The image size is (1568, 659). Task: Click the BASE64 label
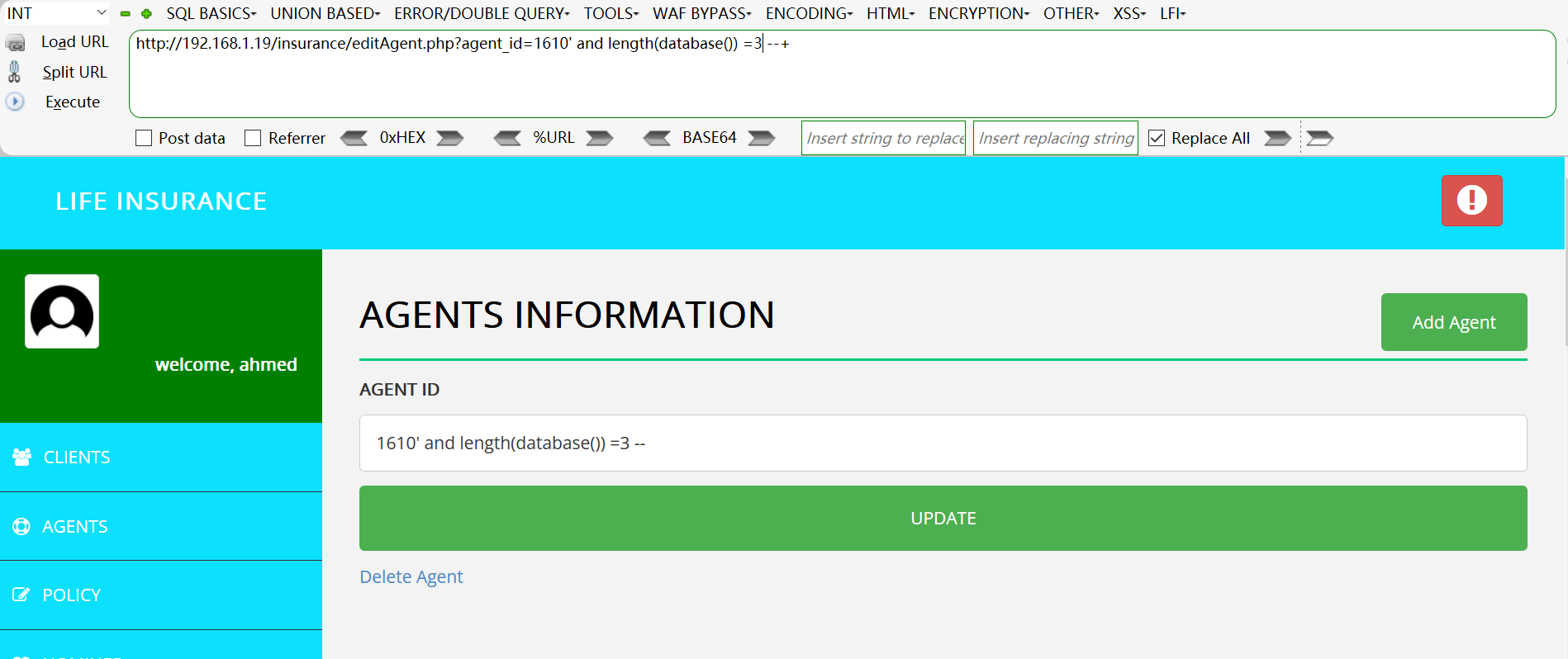click(710, 138)
